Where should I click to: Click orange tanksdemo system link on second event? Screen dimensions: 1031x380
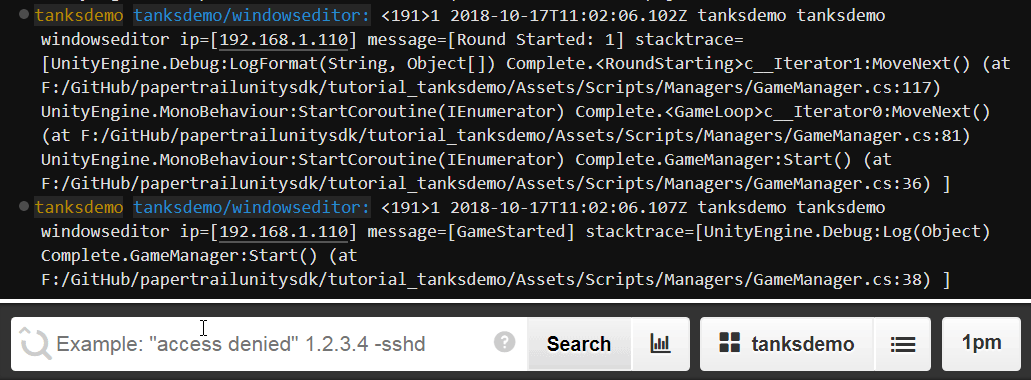pyautogui.click(x=79, y=208)
